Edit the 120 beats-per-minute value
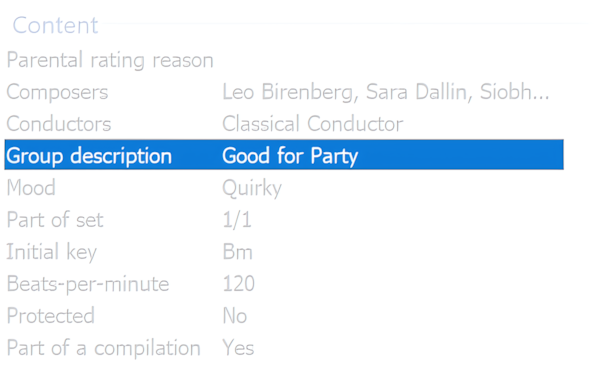Screen dimensions: 596x366 239,284
